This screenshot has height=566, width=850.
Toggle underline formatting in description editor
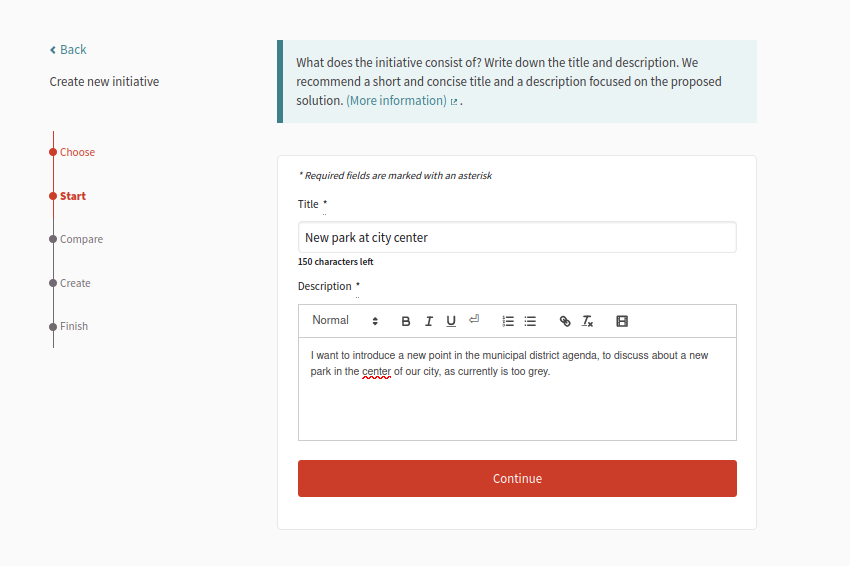coord(451,321)
